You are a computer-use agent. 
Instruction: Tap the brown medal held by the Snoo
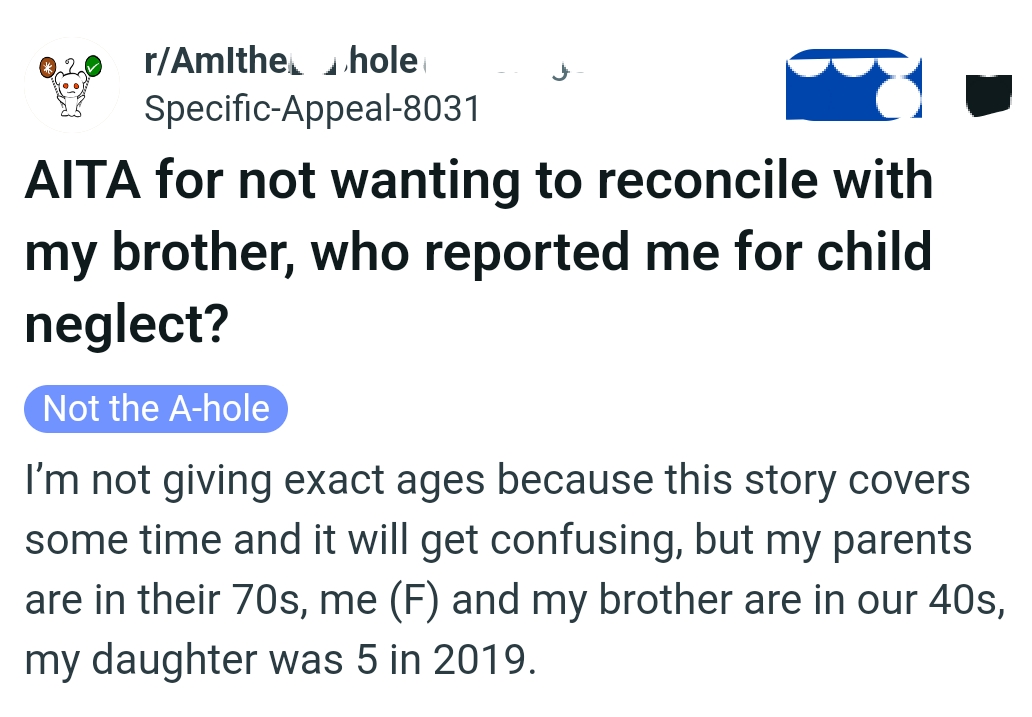click(x=46, y=68)
